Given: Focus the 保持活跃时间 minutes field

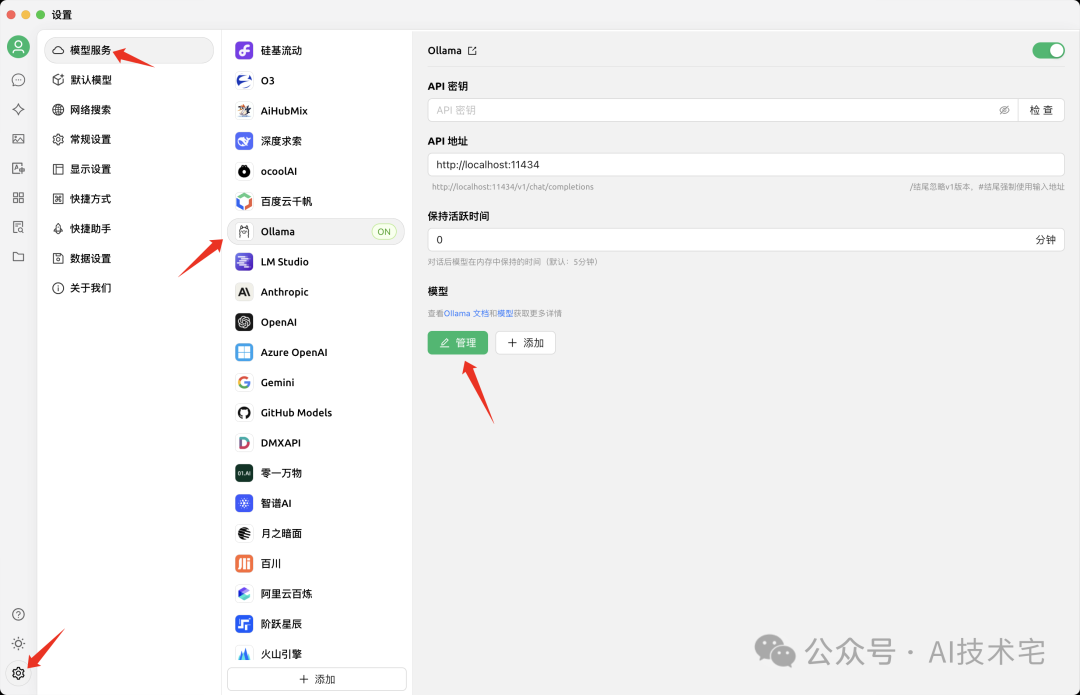Looking at the screenshot, I should pos(746,240).
